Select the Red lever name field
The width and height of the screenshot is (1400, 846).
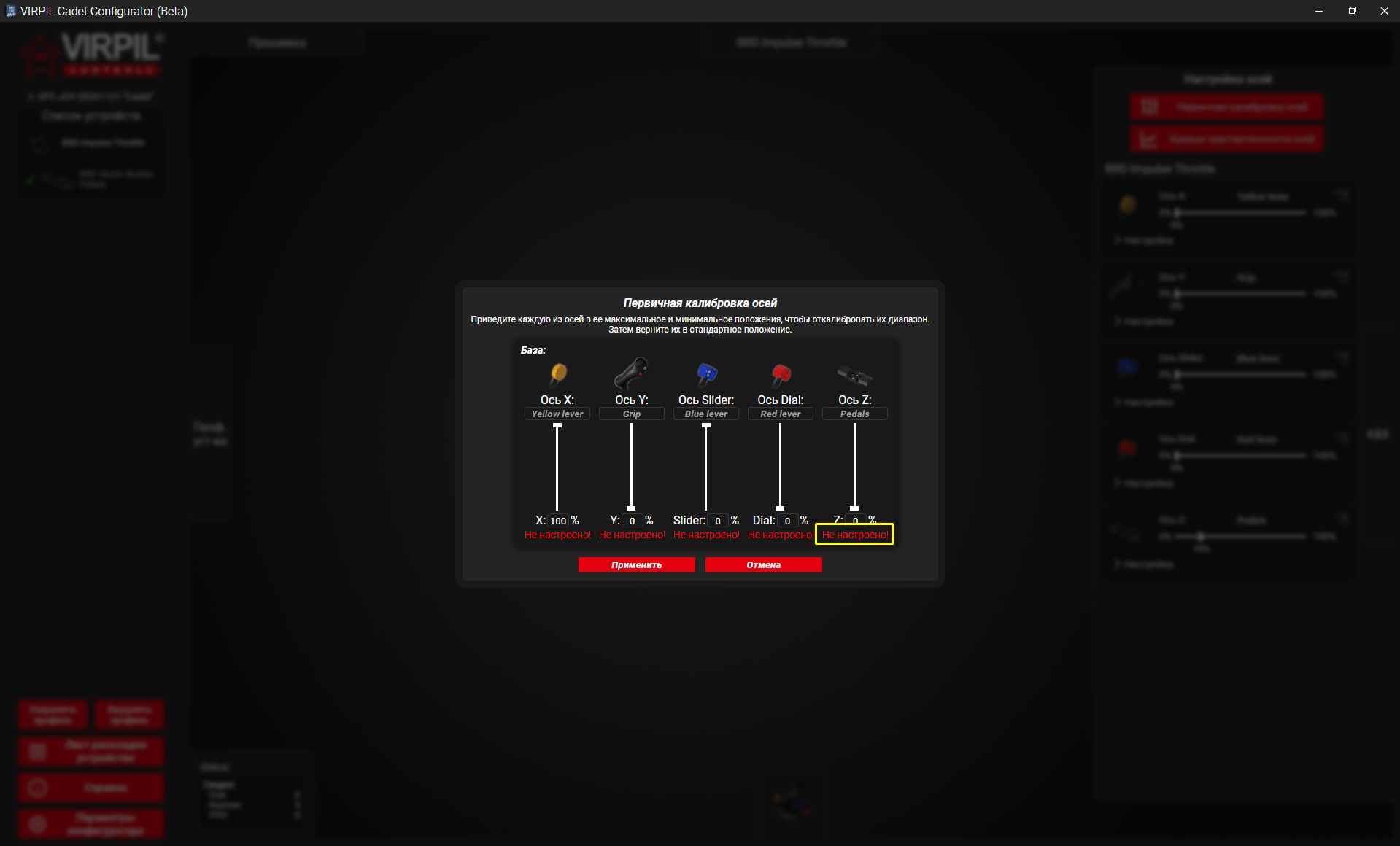(780, 414)
